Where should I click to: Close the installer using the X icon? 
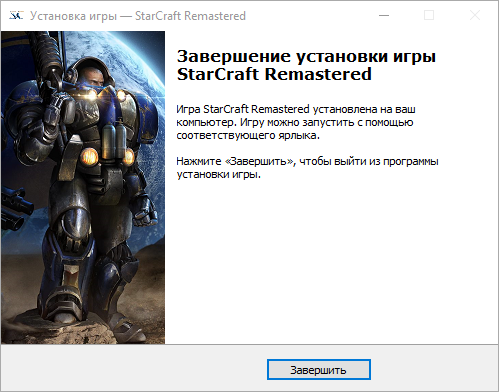(x=475, y=15)
